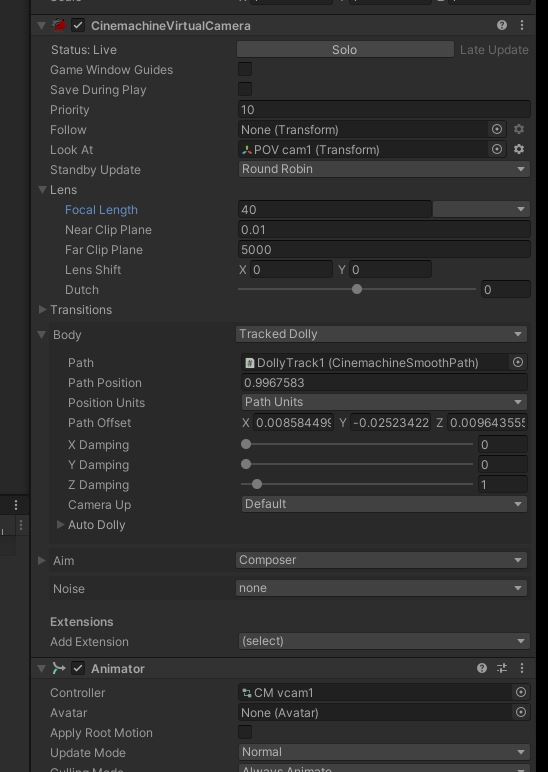Click the X Damping numeric field
The image size is (548, 772).
pyautogui.click(x=503, y=445)
